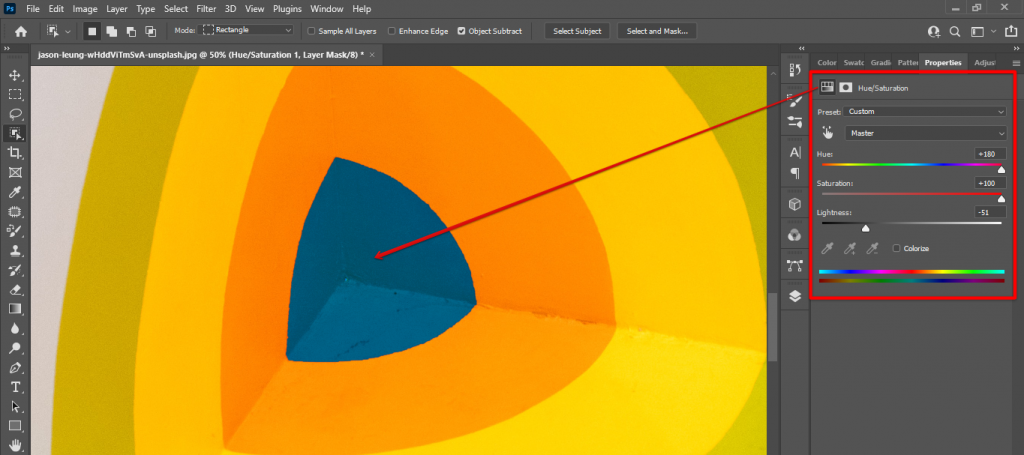Expand the Preset Custom dropdown

(x=925, y=111)
